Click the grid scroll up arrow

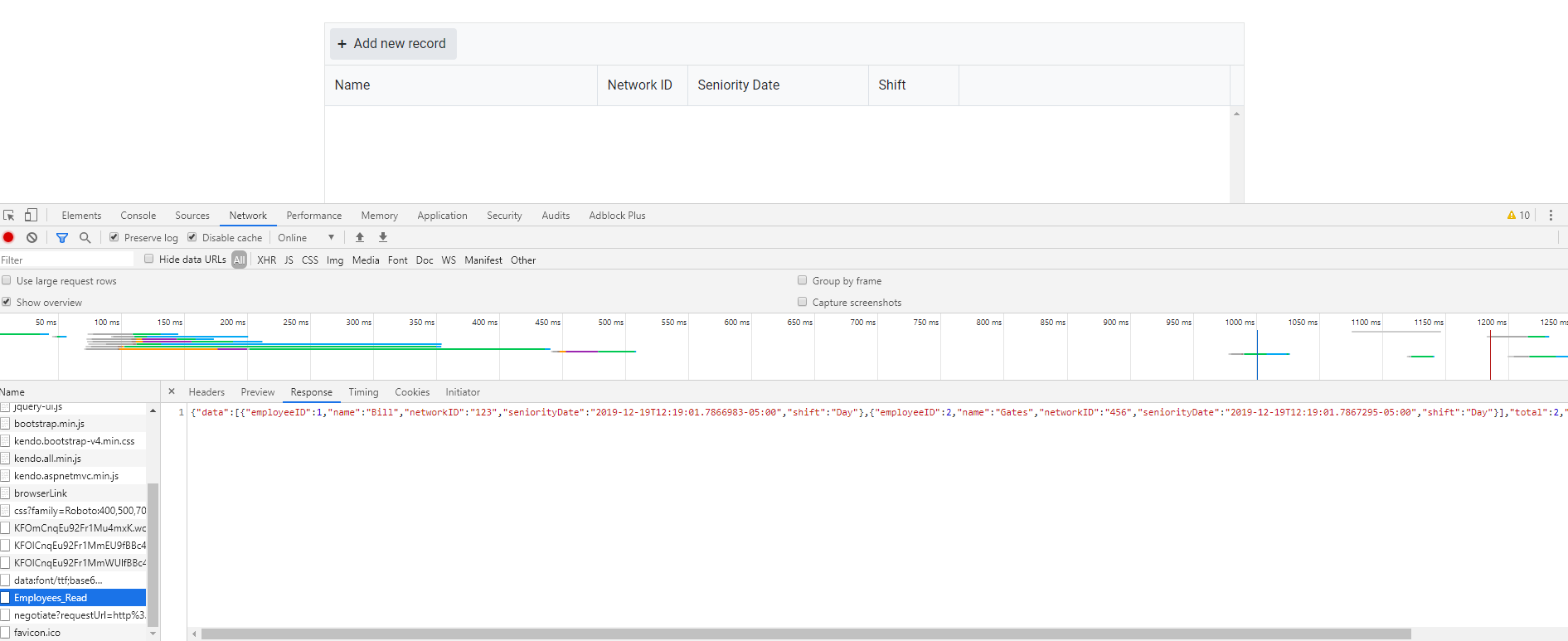(x=1236, y=114)
